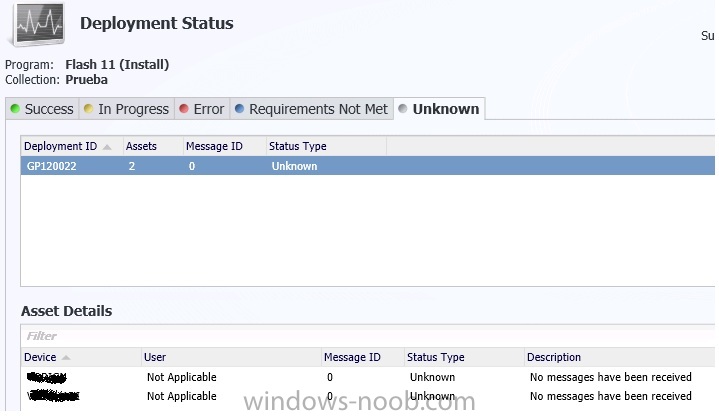
Task: Click the blue Requirements Not Met icon
Action: [240, 109]
